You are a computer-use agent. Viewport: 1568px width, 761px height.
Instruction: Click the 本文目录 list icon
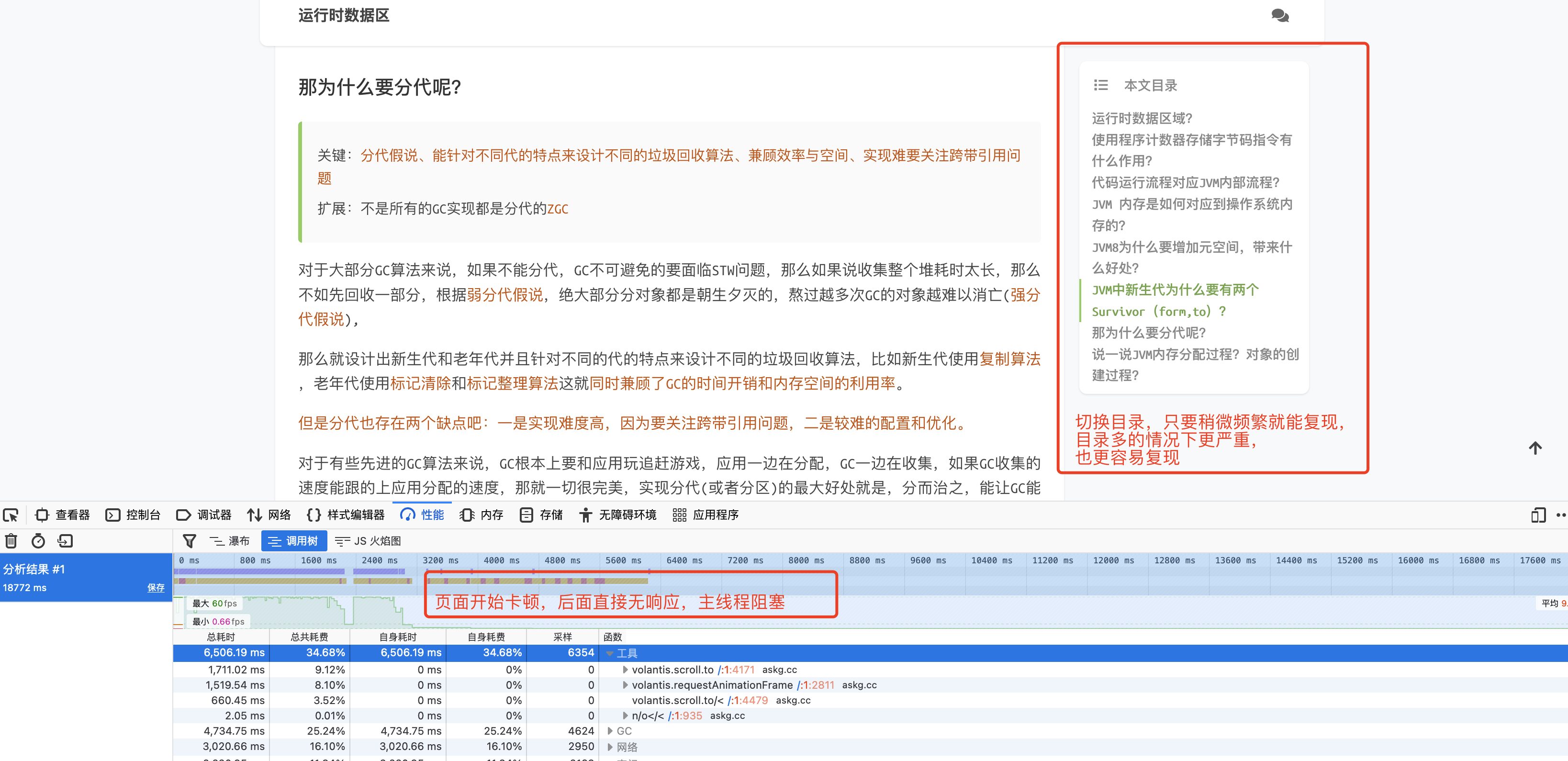pyautogui.click(x=1100, y=85)
